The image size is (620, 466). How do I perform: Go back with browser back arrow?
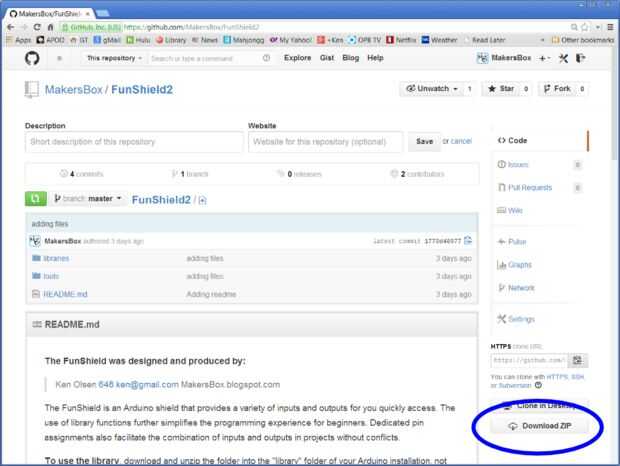(11, 27)
